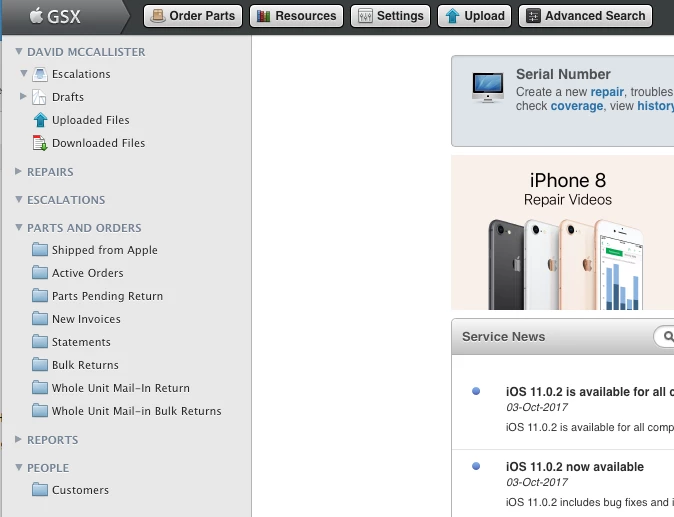
Task: Click the Escalations inbox tray icon
Action: pos(40,74)
